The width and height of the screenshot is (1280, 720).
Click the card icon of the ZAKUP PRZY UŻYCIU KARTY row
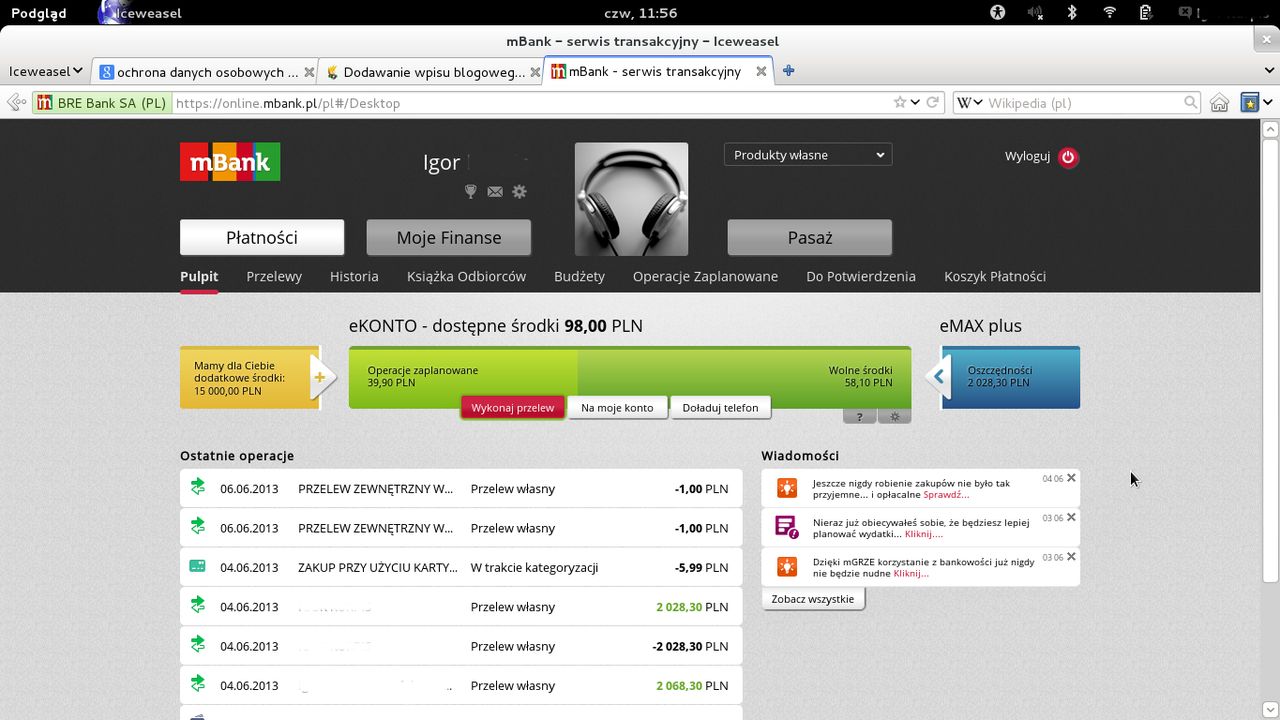pos(197,566)
